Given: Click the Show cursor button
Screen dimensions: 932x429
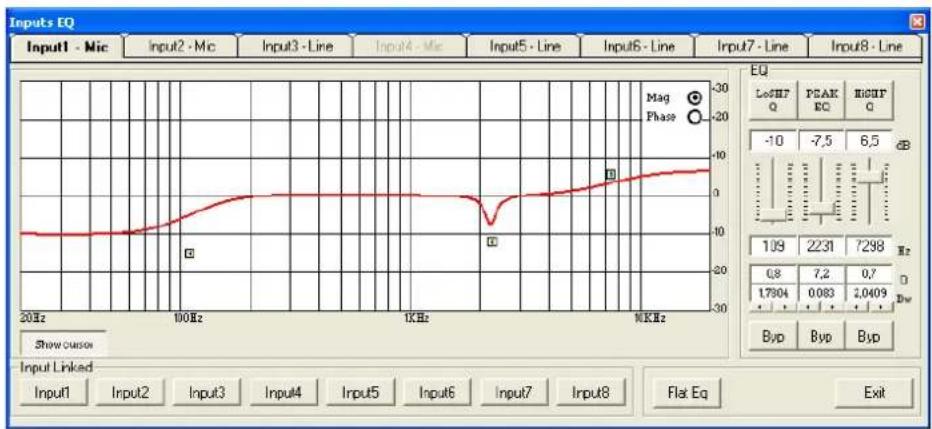Looking at the screenshot, I should point(63,343).
